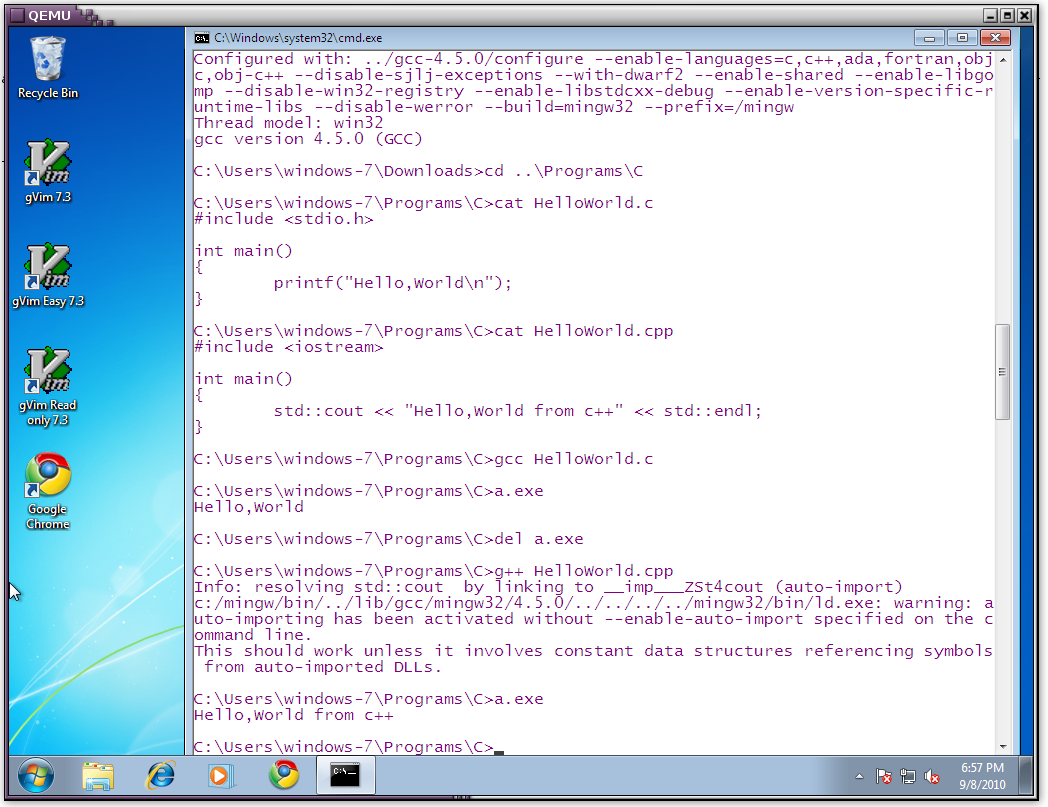The image size is (1048, 807).
Task: Open the volume speaker control in tray
Action: pos(932,776)
